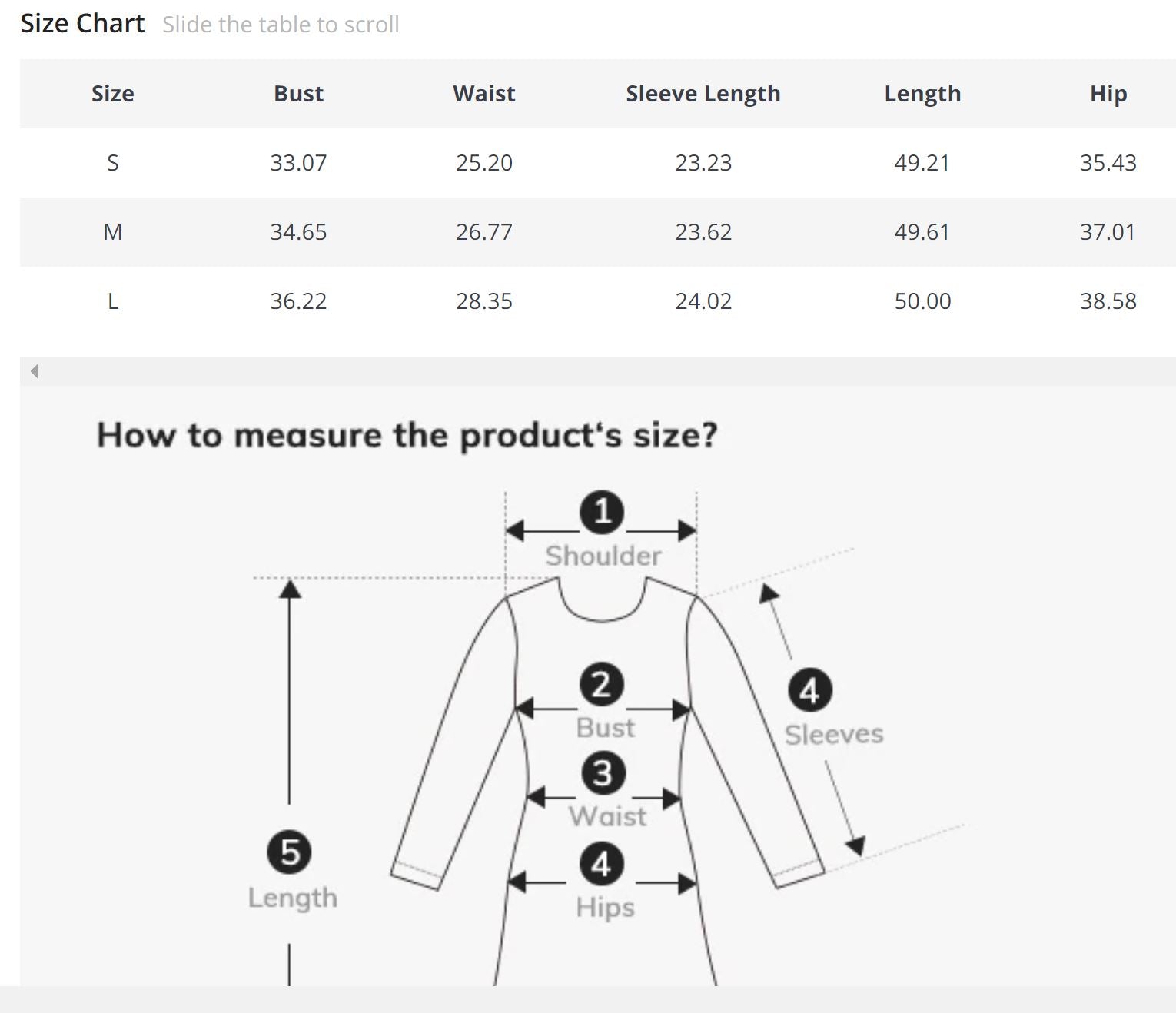
Task: Click the 'Slide the table to scroll' hint
Action: [x=281, y=25]
